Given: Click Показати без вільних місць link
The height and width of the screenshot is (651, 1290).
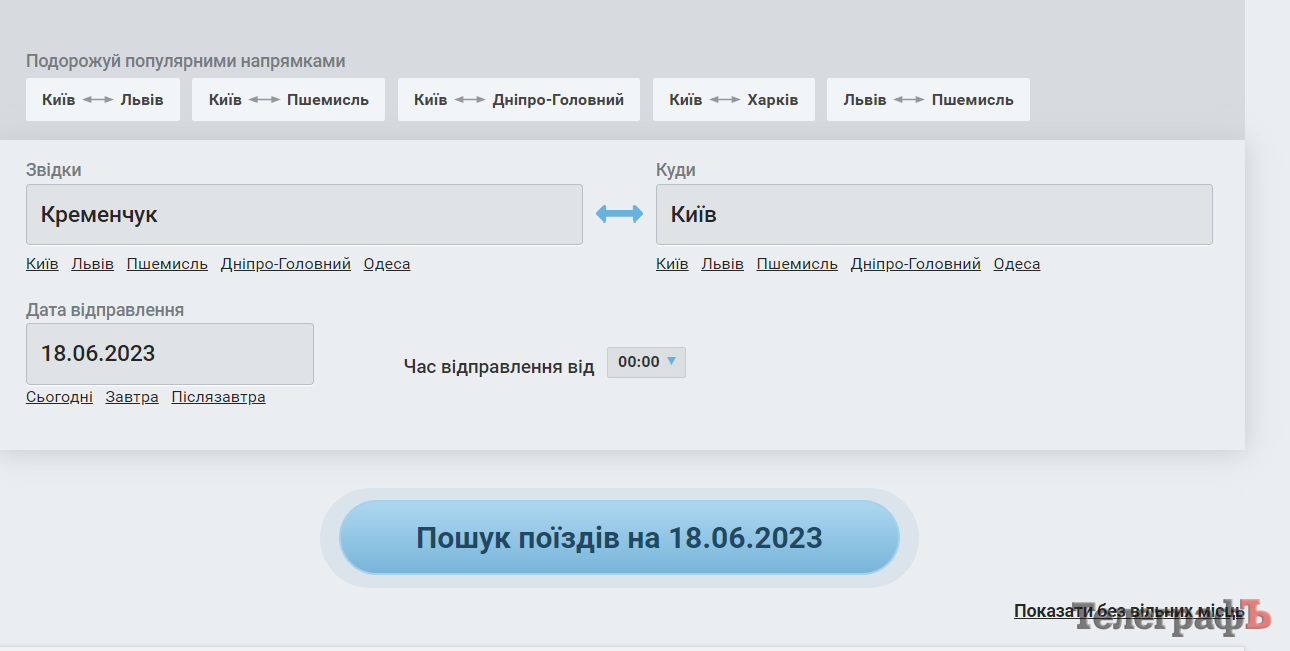Looking at the screenshot, I should coord(1128,611).
